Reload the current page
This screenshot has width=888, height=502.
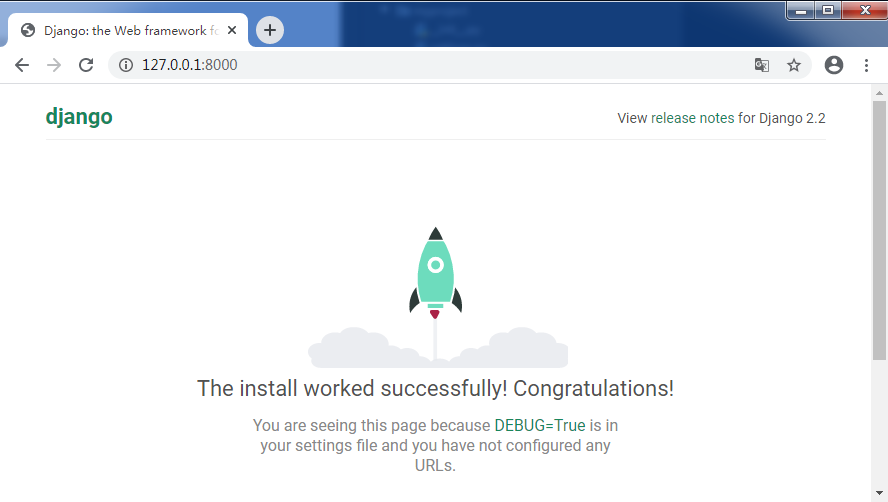tap(86, 65)
